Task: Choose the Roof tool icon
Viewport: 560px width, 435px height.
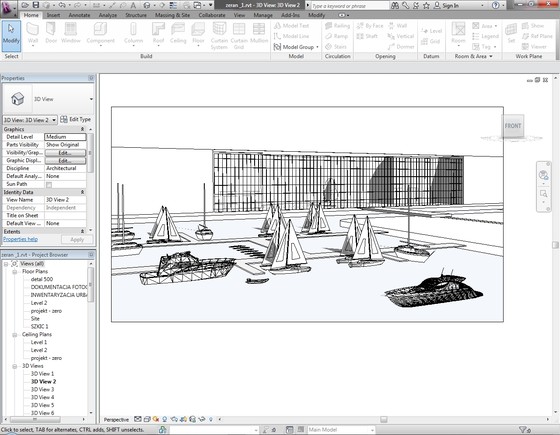Action: [158, 33]
